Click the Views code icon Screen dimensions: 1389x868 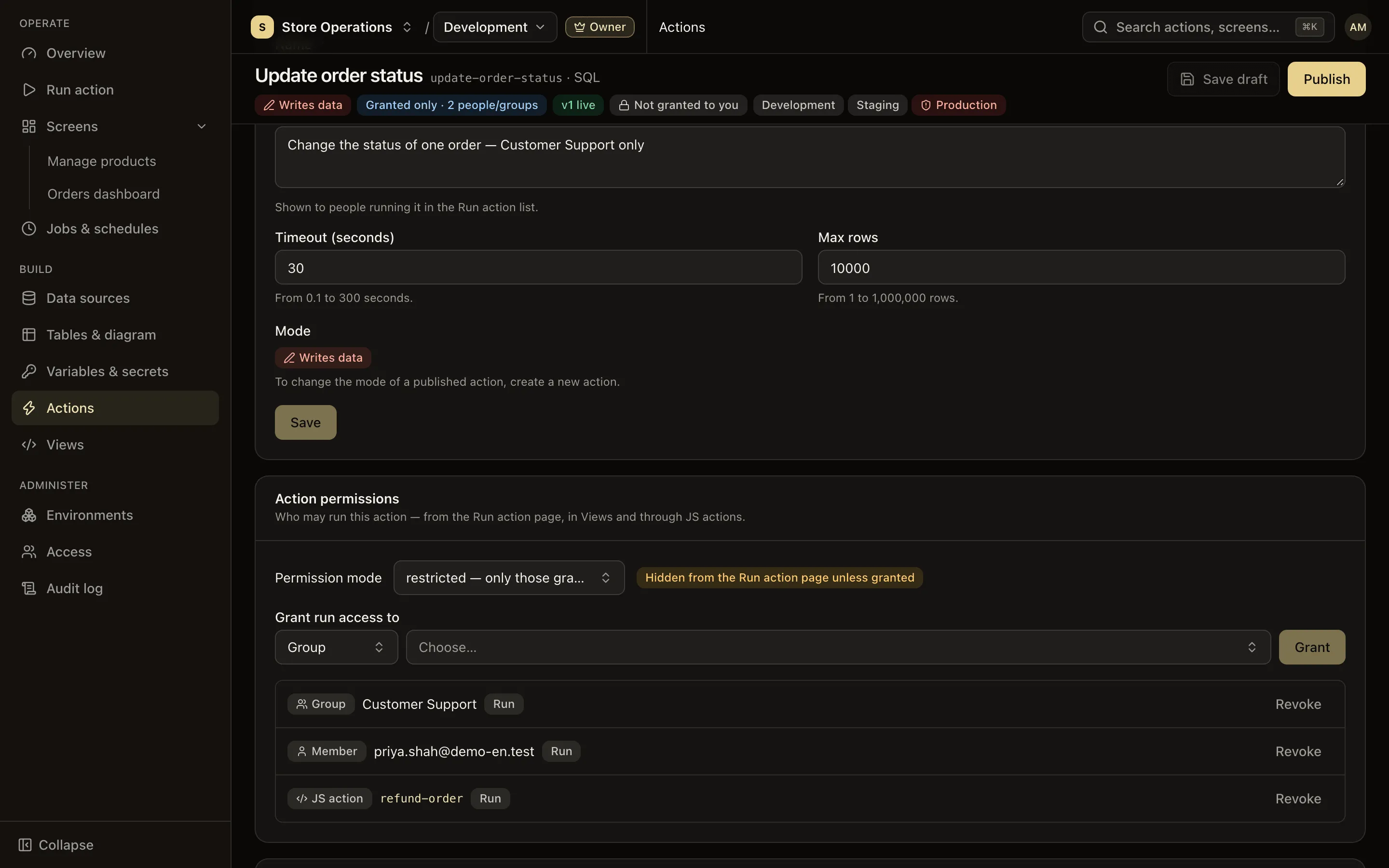pos(29,446)
